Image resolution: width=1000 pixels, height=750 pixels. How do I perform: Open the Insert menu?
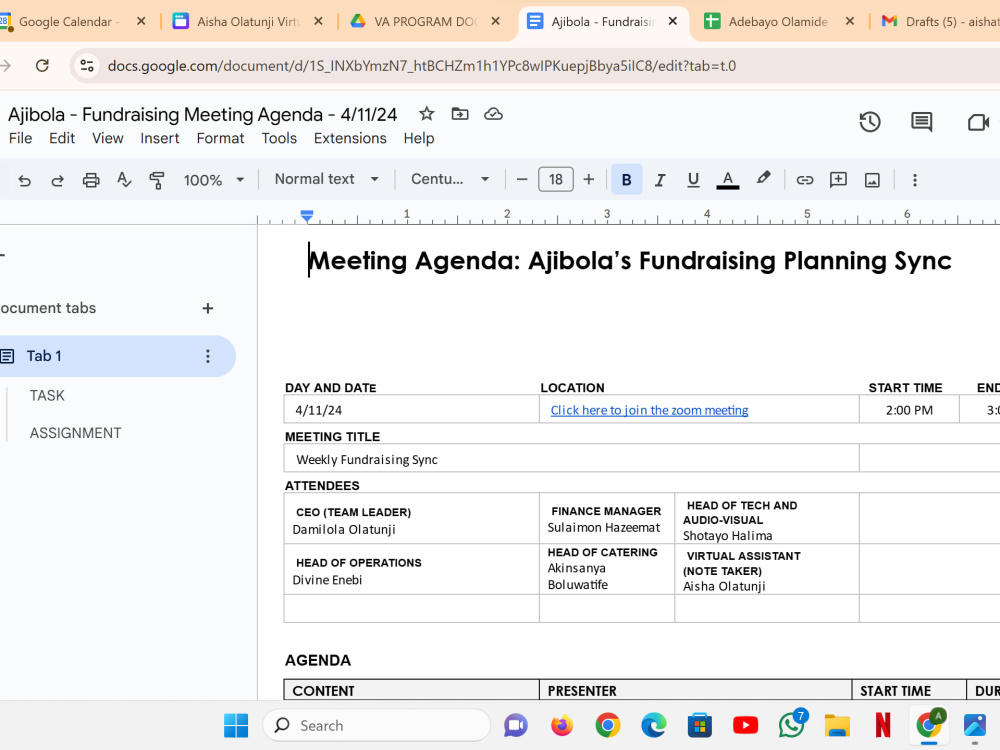click(x=159, y=138)
